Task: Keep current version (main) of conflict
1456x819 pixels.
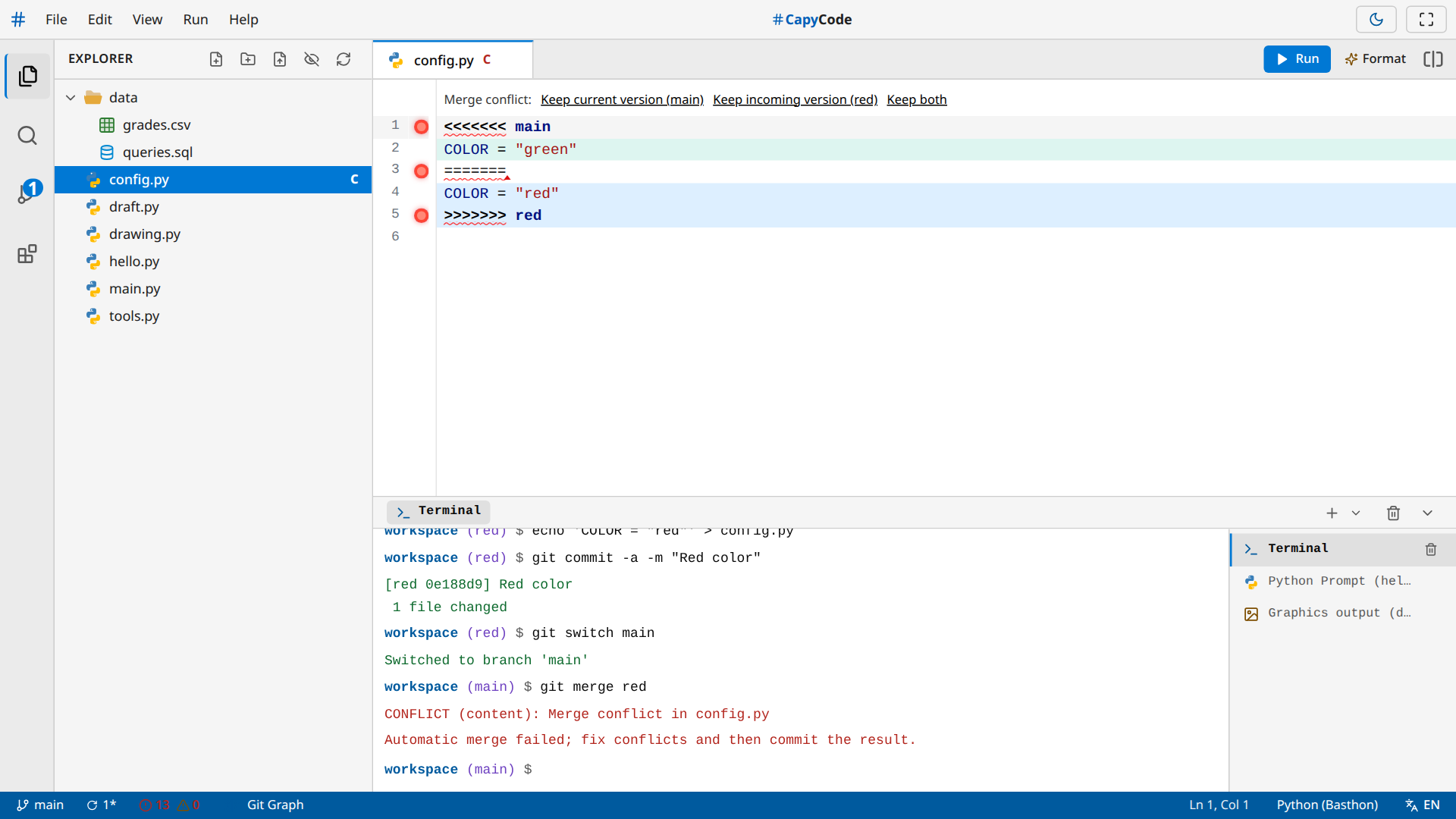Action: click(x=622, y=99)
